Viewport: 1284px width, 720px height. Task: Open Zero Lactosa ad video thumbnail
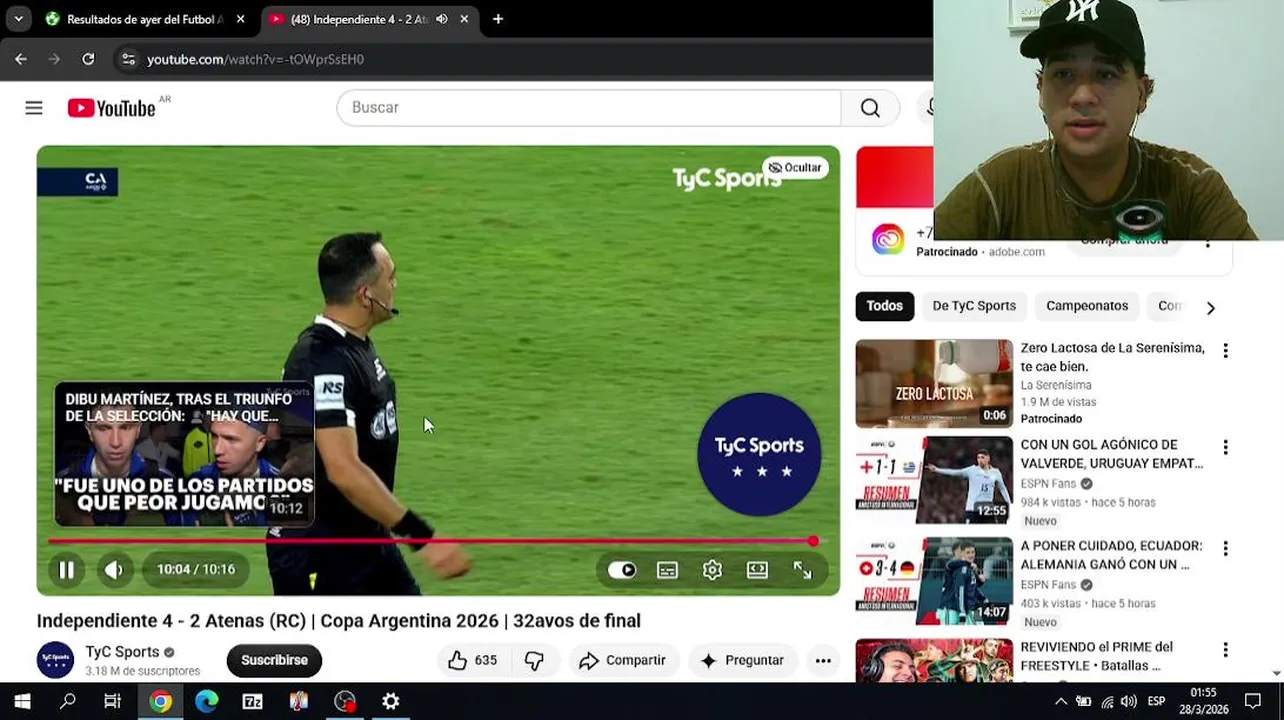[934, 384]
